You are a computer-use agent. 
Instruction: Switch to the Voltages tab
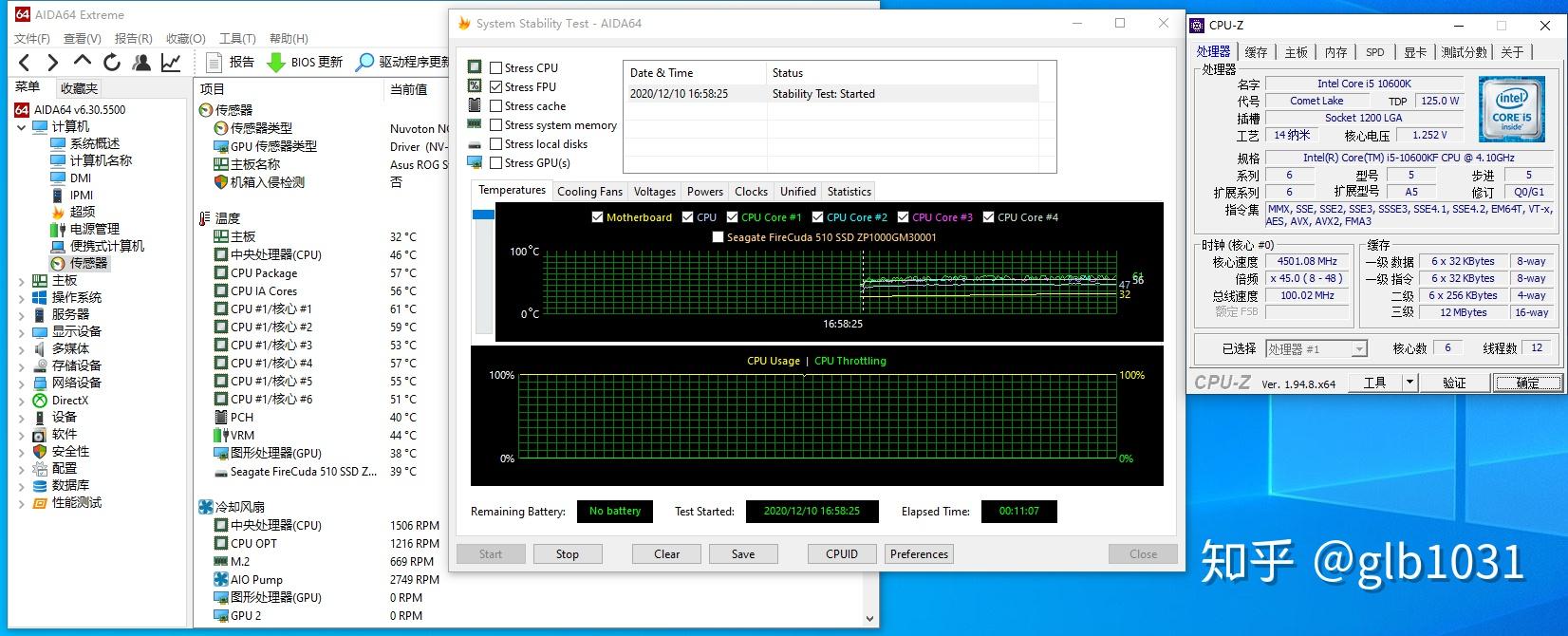pyautogui.click(x=655, y=192)
